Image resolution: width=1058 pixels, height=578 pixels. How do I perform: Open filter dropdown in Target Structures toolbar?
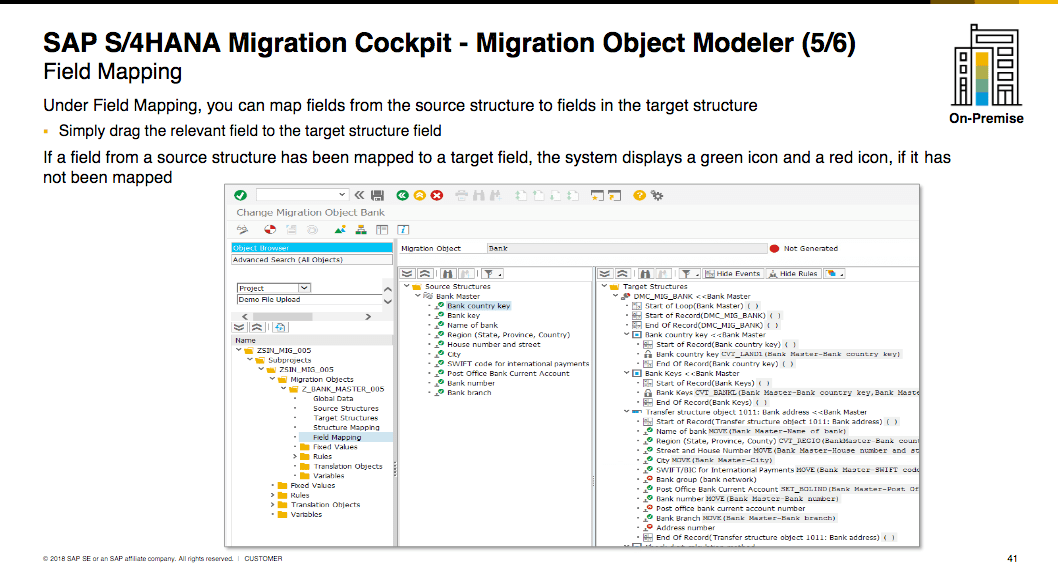[x=689, y=274]
